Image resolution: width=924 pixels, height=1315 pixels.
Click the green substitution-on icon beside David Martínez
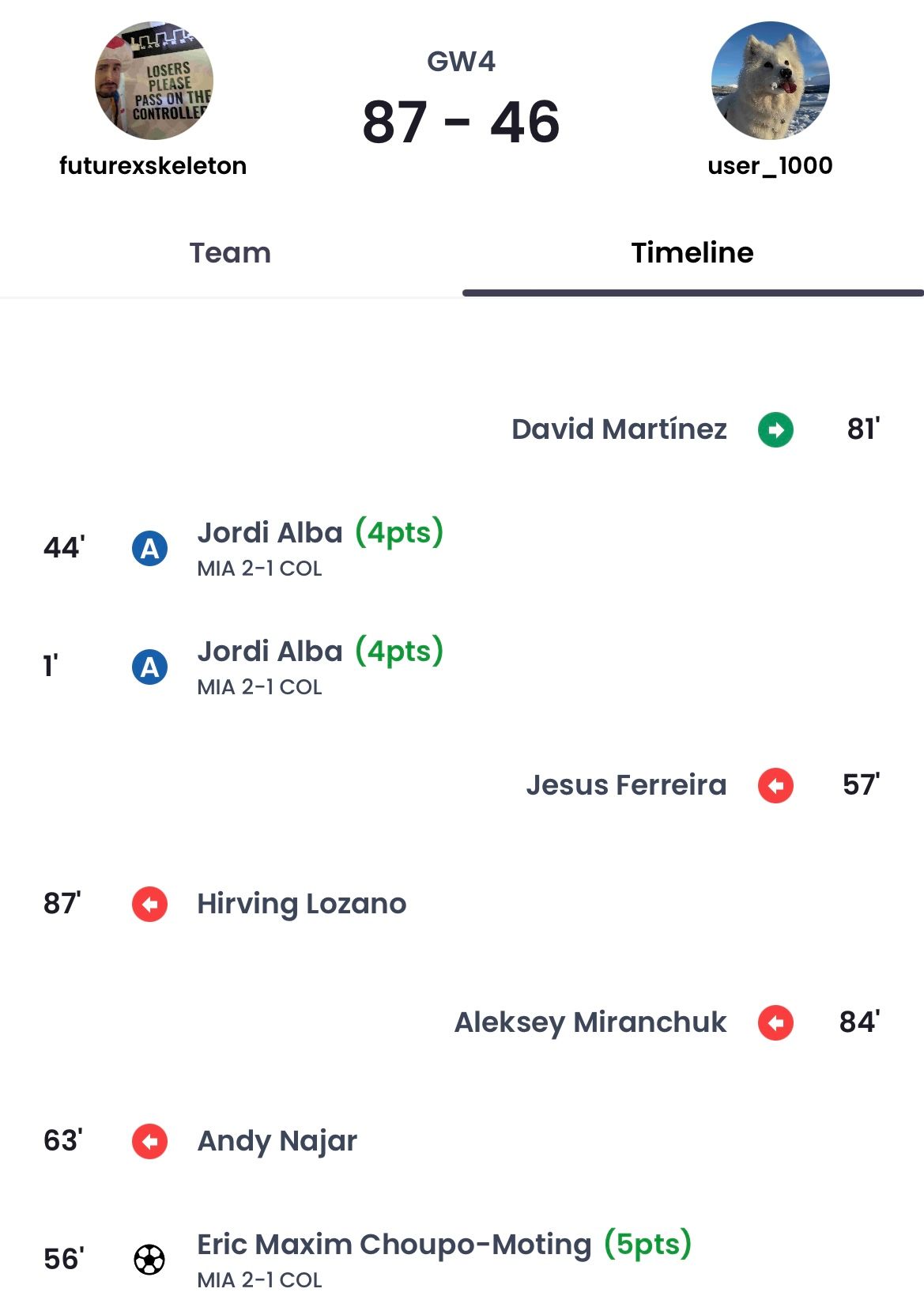tap(775, 429)
